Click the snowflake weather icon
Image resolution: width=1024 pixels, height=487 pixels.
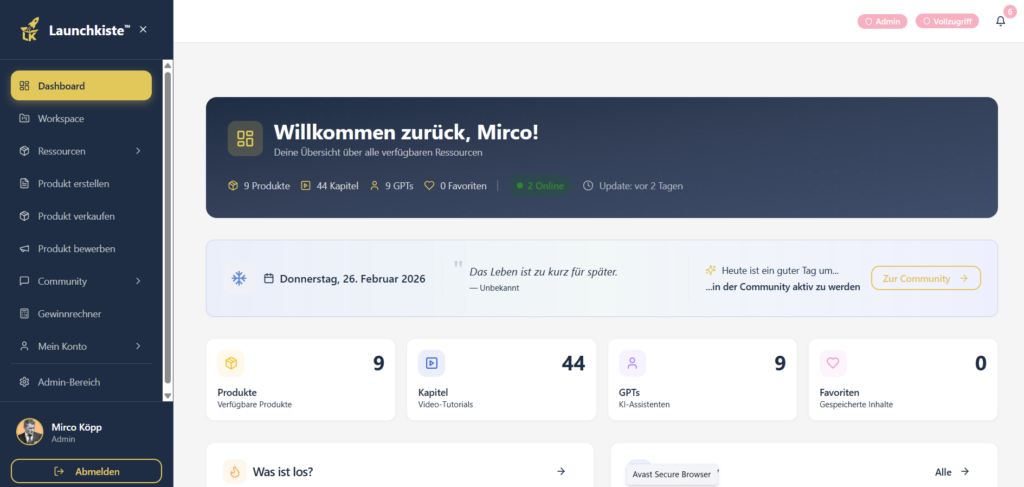click(239, 279)
